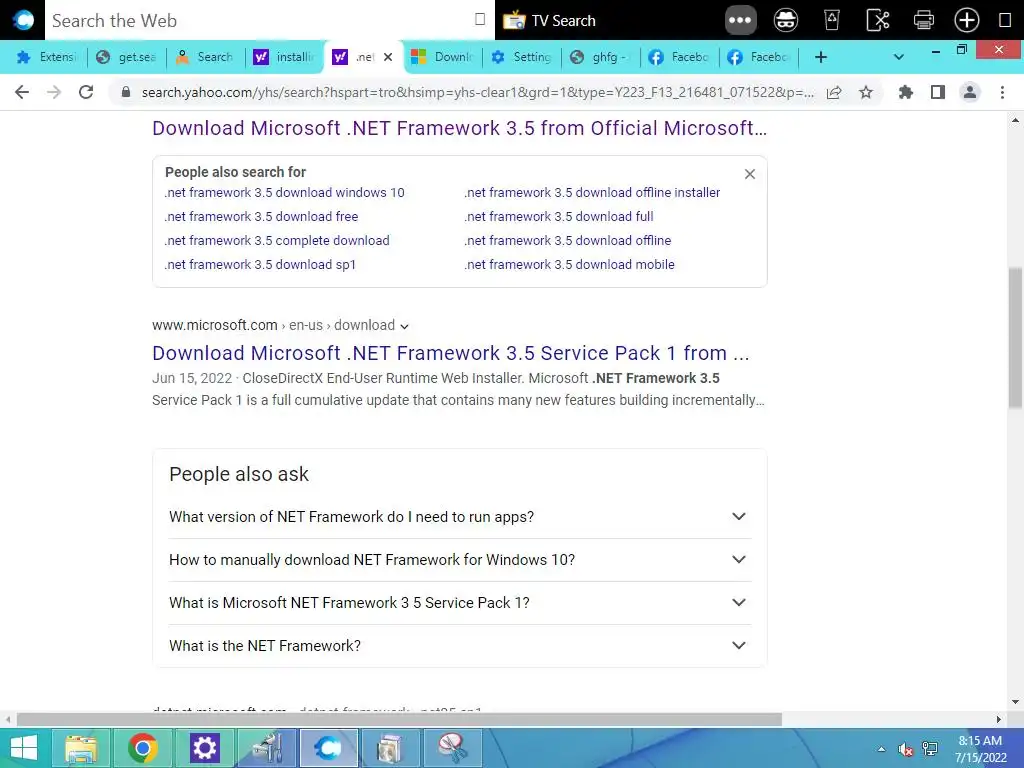Switch to the ghfg tab
The width and height of the screenshot is (1024, 768).
point(600,57)
